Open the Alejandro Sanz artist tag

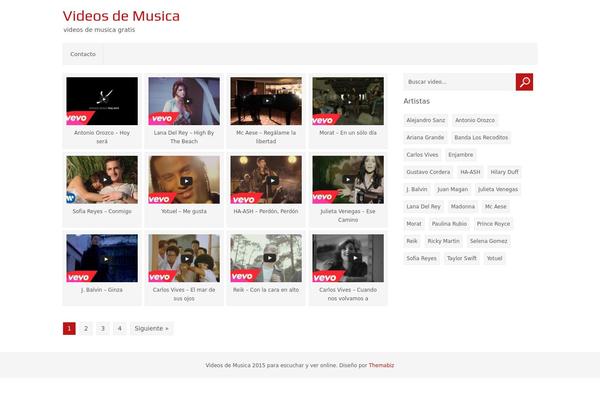[426, 120]
